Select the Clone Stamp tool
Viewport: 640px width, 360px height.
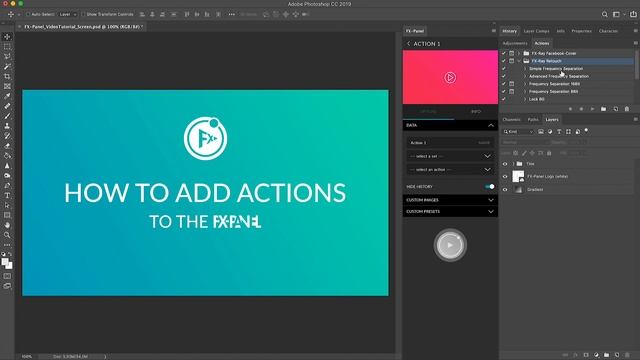click(7, 126)
